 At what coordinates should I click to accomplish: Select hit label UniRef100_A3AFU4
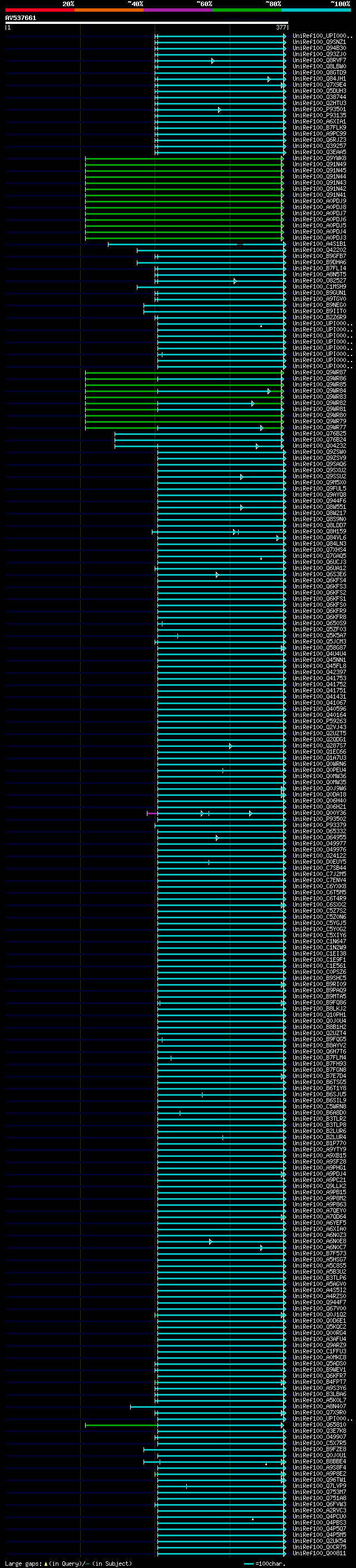[319, 1339]
